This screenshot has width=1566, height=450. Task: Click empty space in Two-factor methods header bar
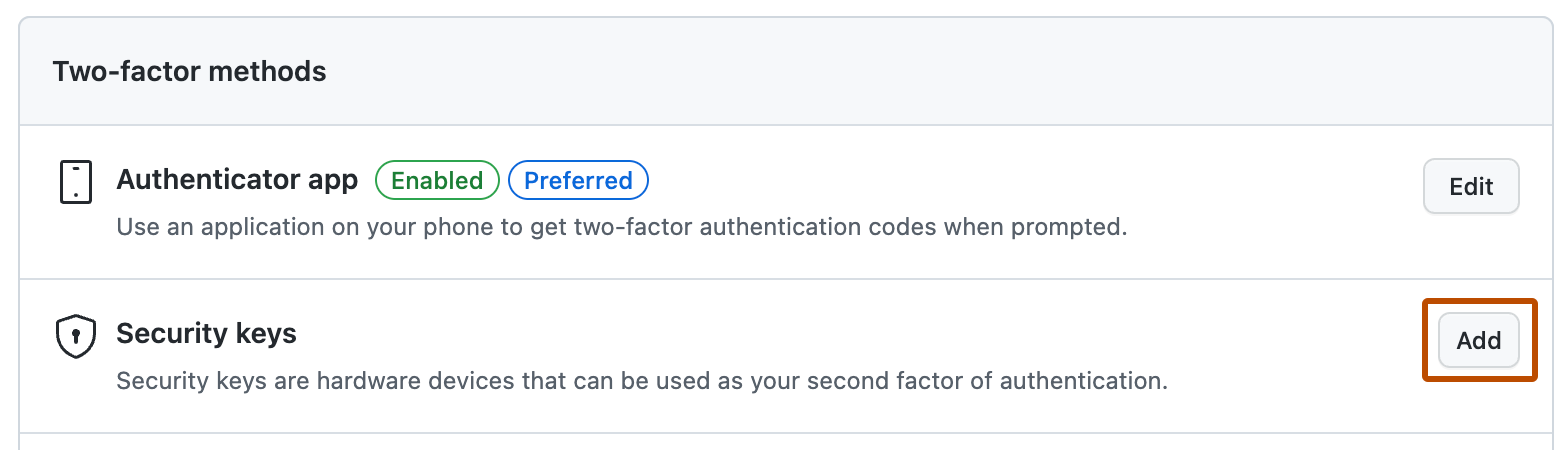pos(900,72)
